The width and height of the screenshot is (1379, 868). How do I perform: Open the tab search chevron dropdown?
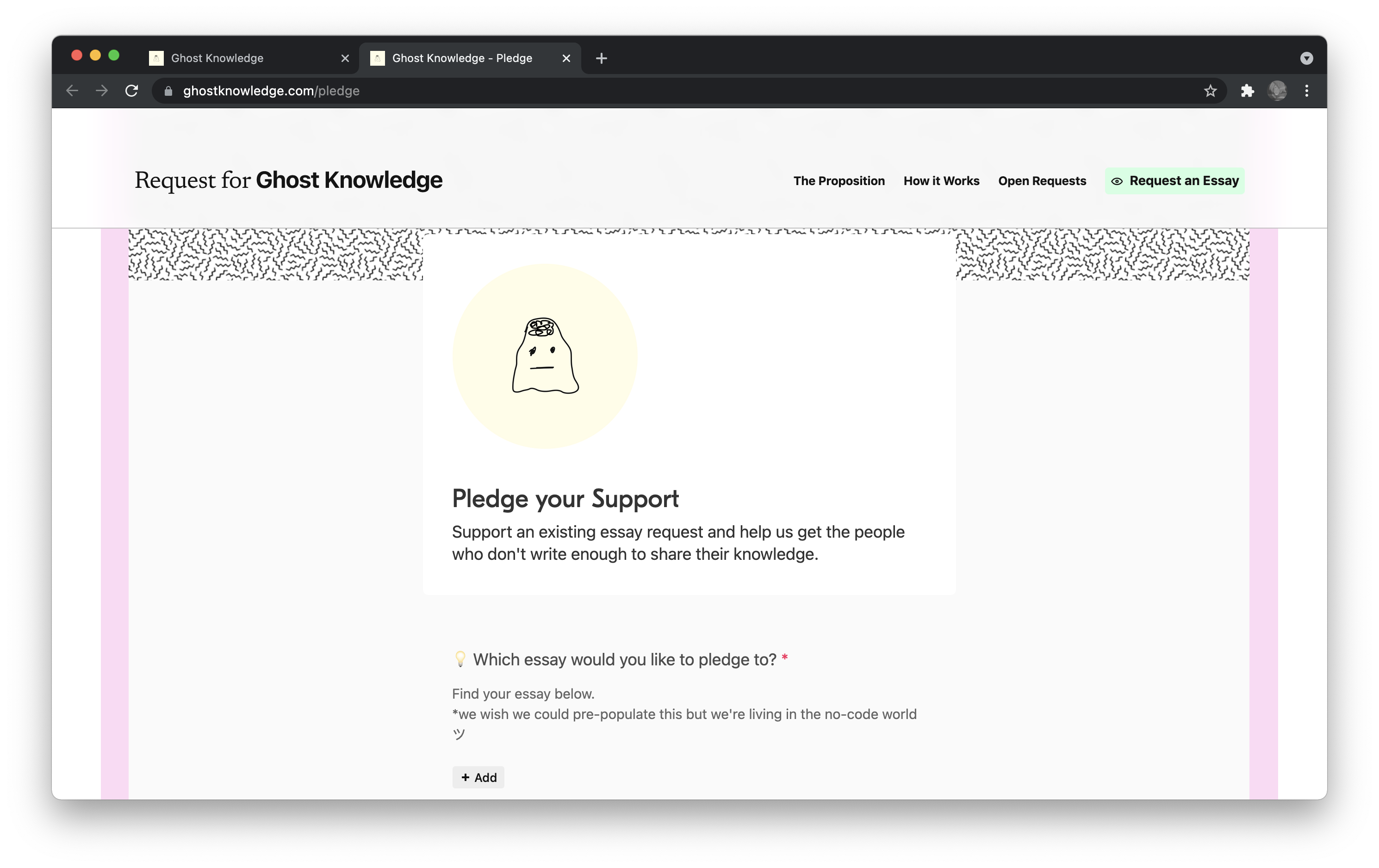(1306, 58)
